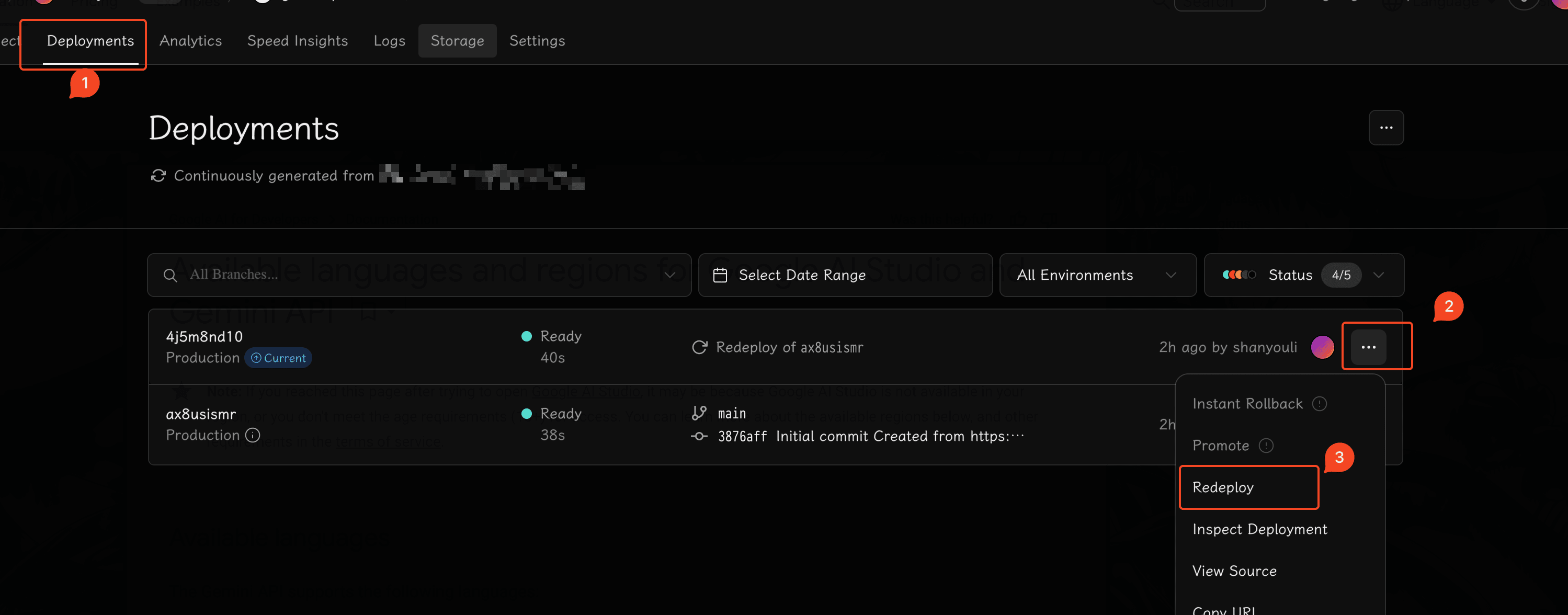Click the Current badge on 4j5m8nd10
This screenshot has height=615, width=1568.
click(x=278, y=358)
